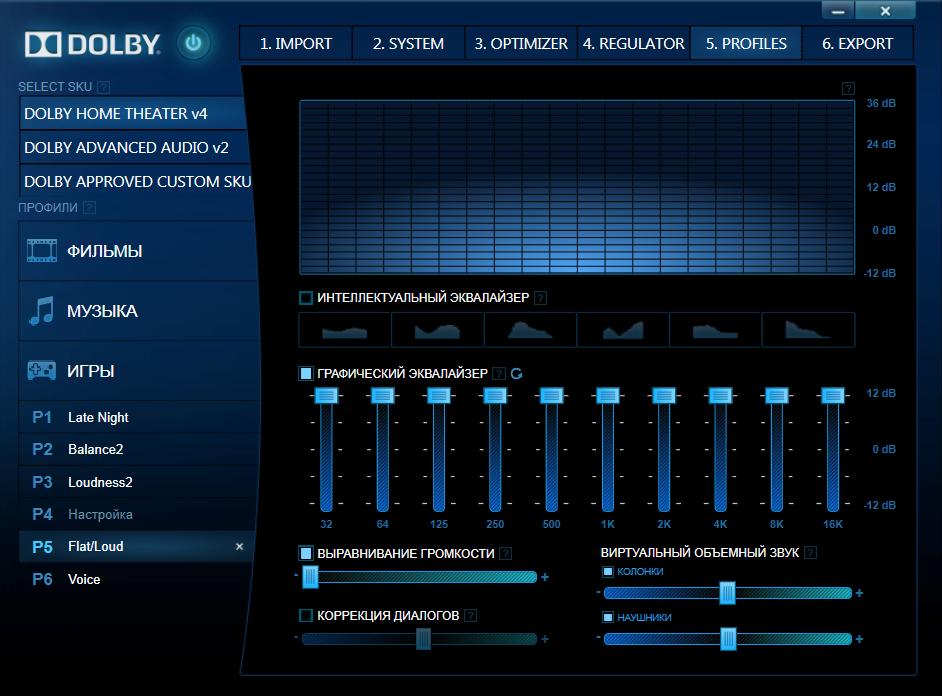Open help for Выравнивание громкости
The image size is (942, 696).
pos(506,554)
